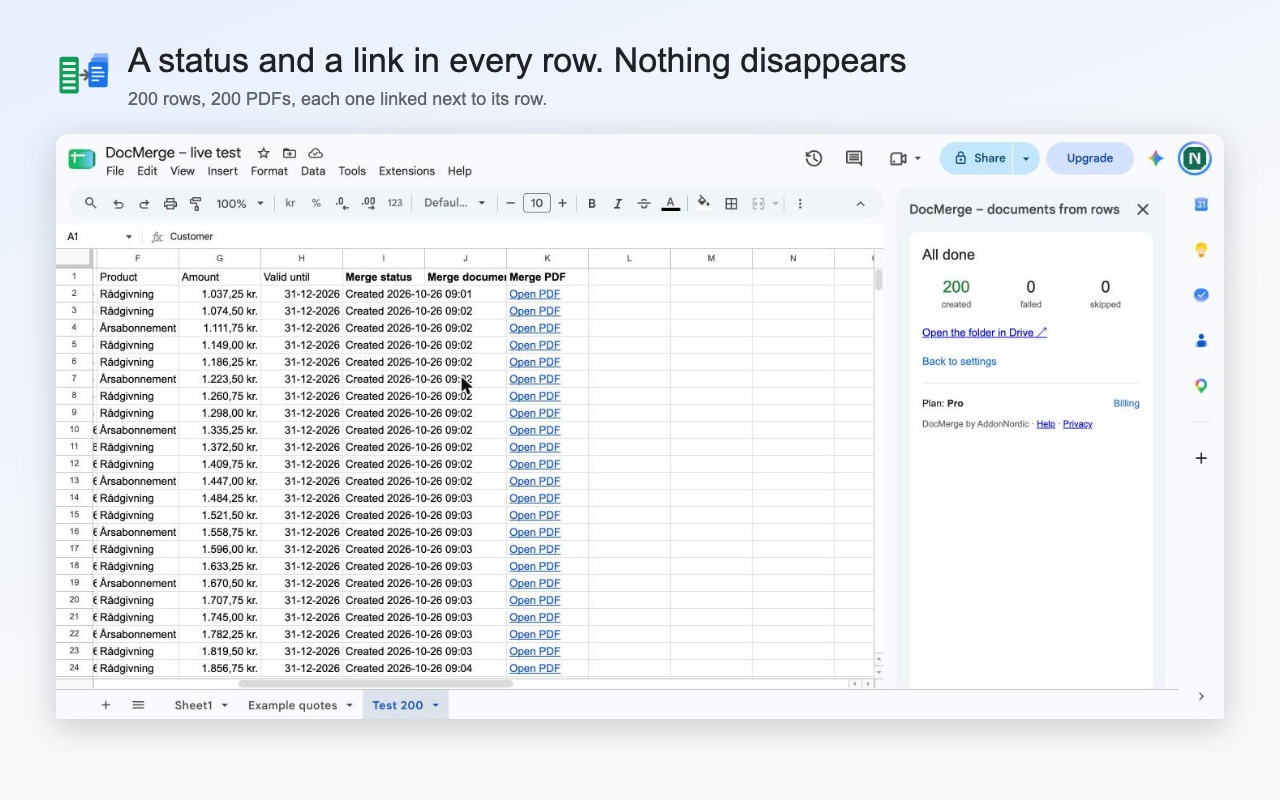Screen dimensions: 1280x800
Task: Open the font Default dropdown
Action: click(x=455, y=203)
